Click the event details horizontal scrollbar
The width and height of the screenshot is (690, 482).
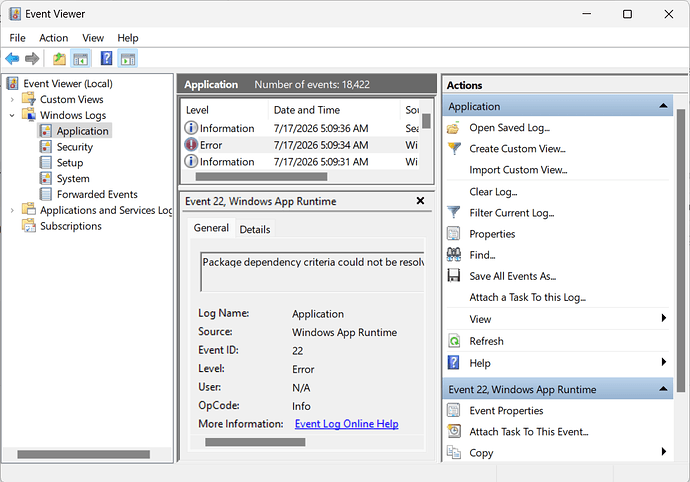pos(255,442)
